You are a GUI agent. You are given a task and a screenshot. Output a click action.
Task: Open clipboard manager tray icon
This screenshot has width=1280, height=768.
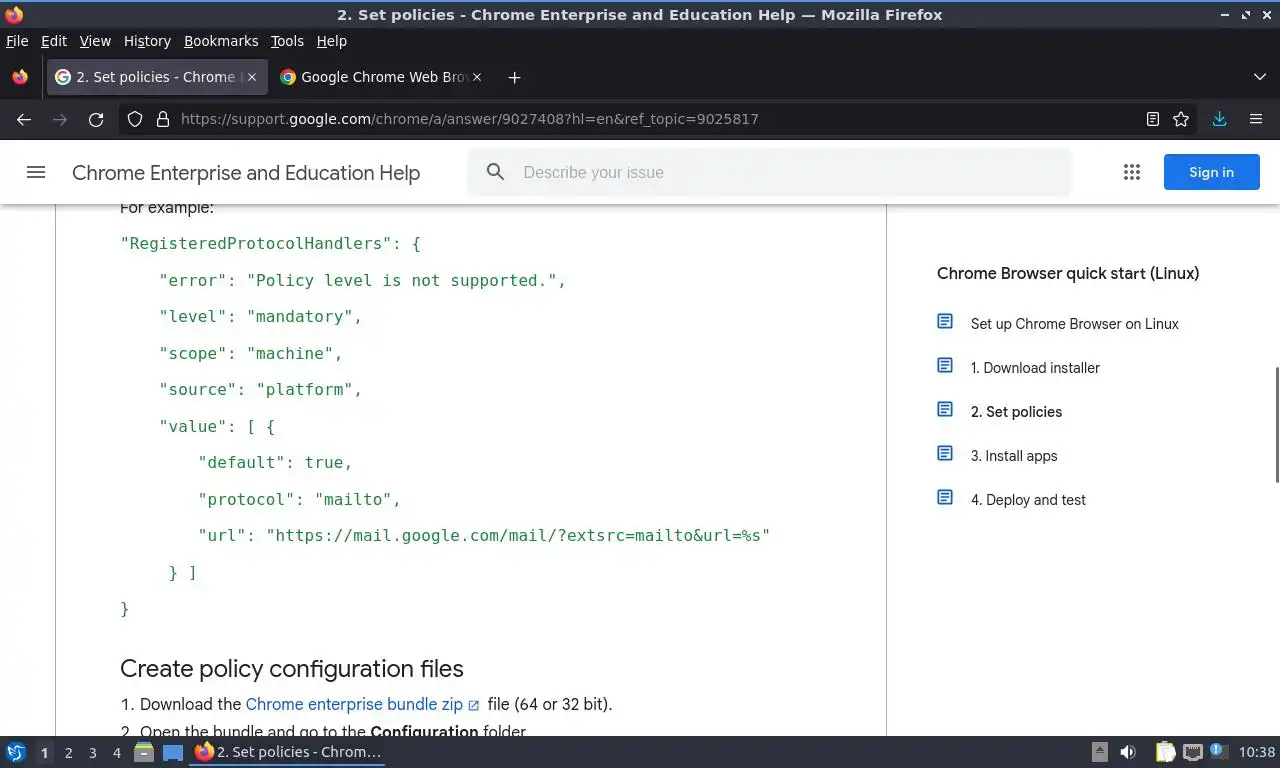[x=1166, y=752]
